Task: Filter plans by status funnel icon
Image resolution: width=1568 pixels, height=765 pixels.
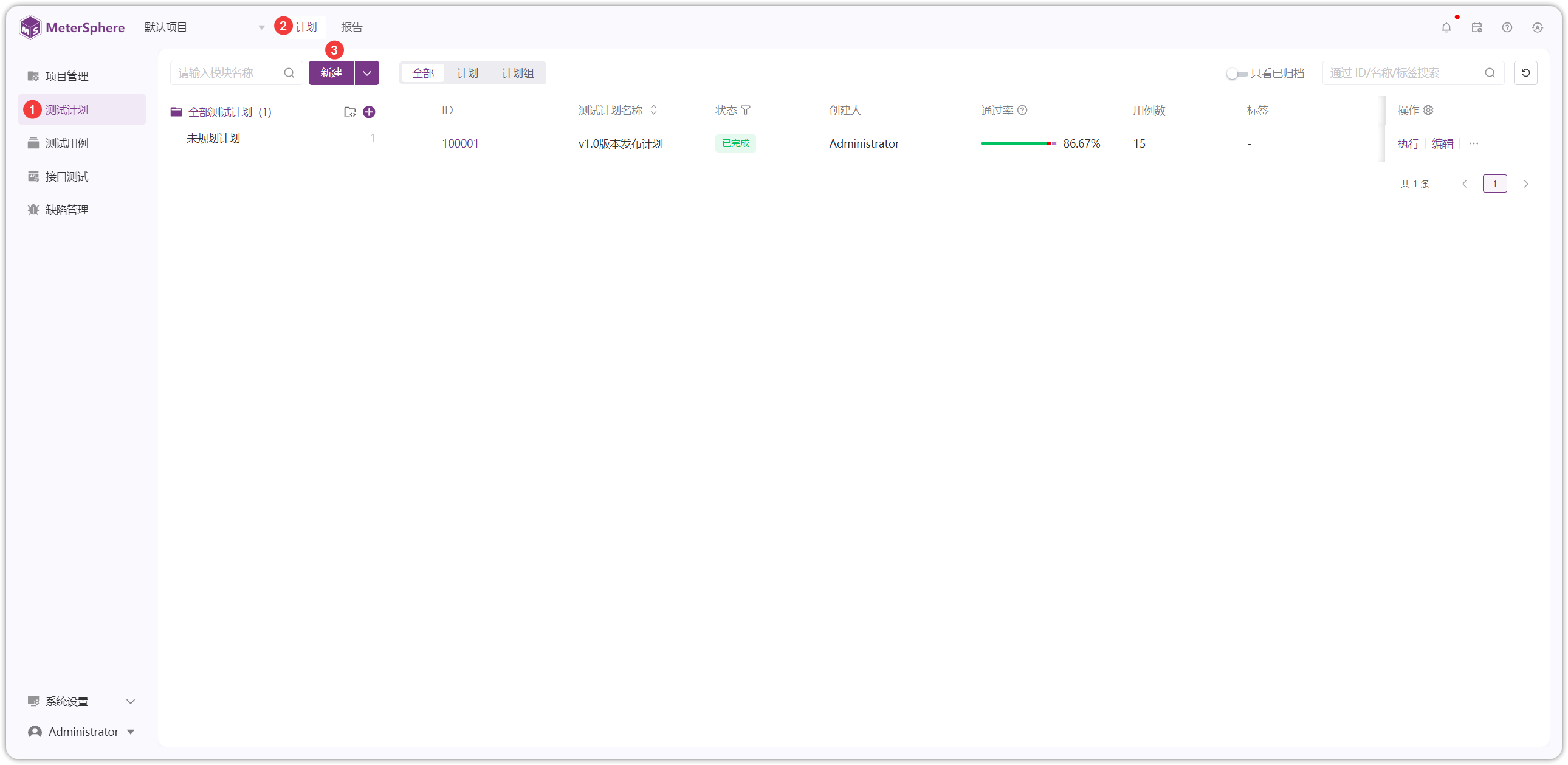Action: click(746, 110)
